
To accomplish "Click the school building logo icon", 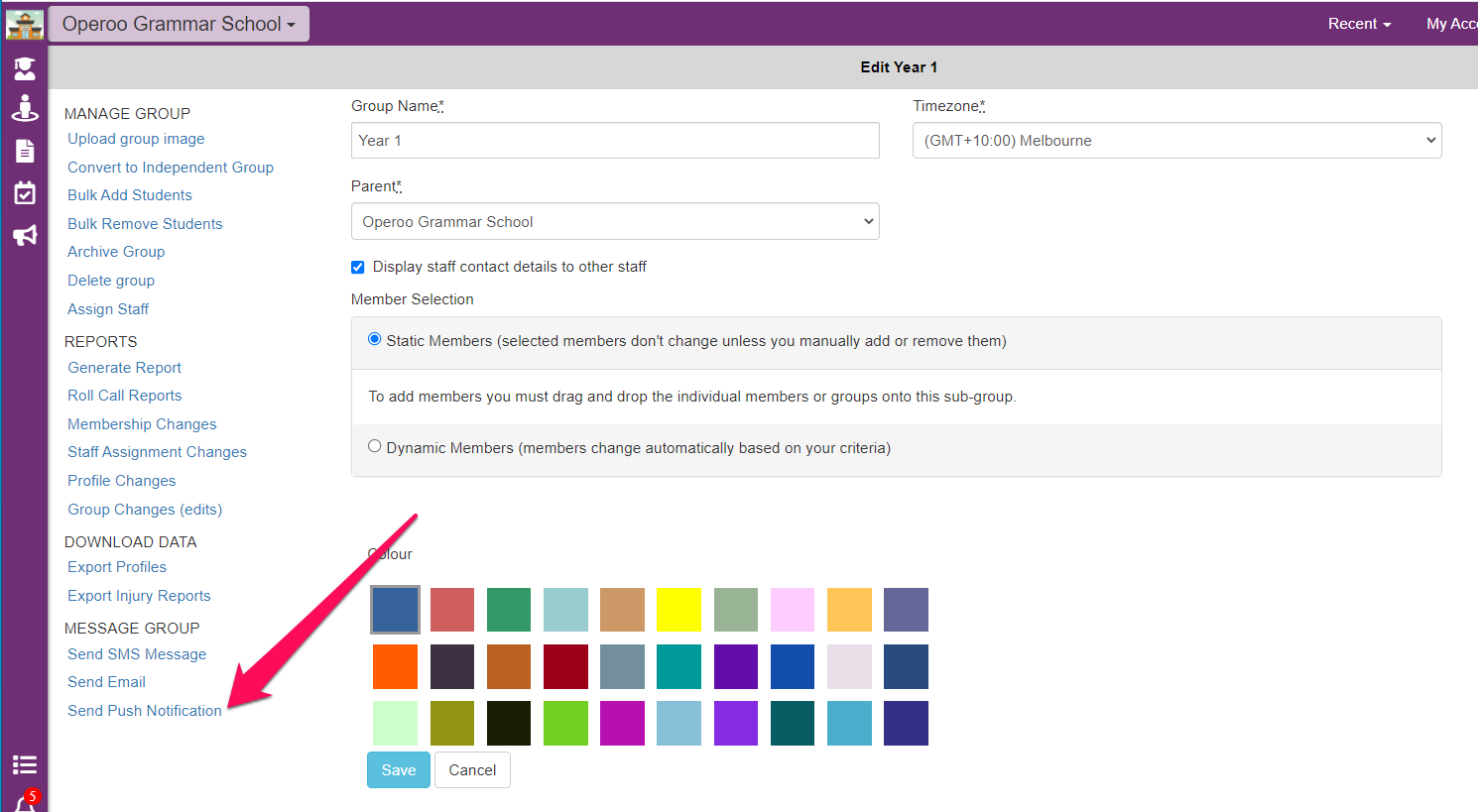I will coord(24,24).
